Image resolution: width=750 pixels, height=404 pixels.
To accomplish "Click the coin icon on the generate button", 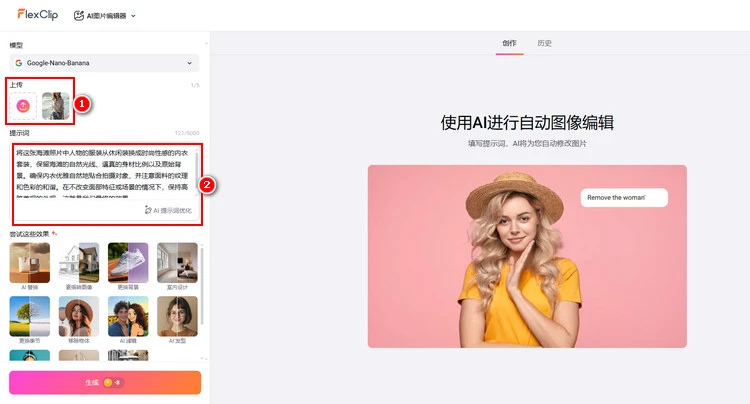I will pos(108,382).
